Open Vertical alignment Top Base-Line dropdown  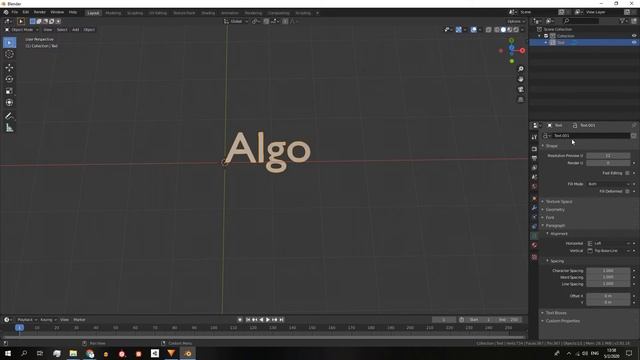pyautogui.click(x=608, y=251)
